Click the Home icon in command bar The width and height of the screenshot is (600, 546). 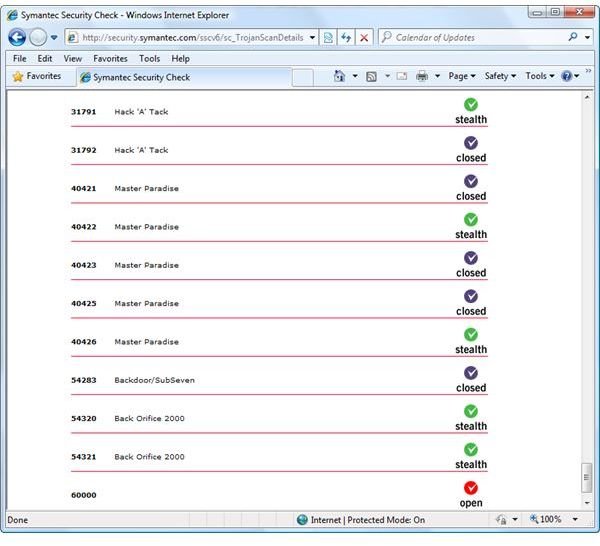pyautogui.click(x=339, y=76)
